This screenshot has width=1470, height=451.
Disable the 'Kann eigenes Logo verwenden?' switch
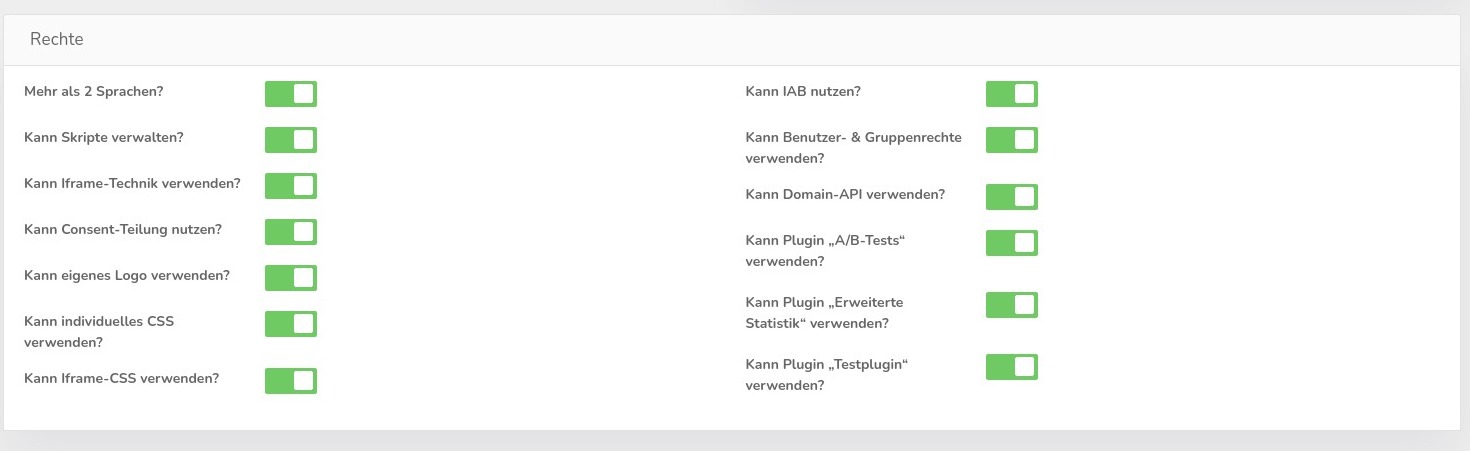pos(290,278)
